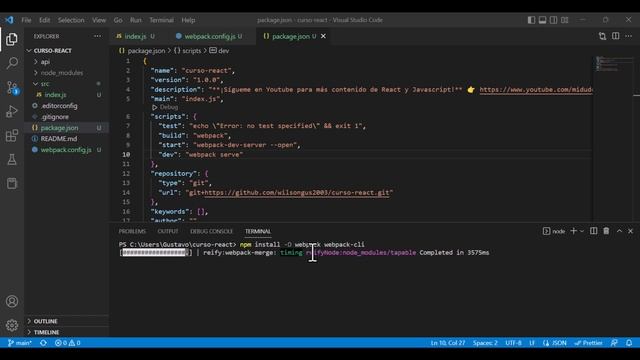Split the terminal
This screenshot has height=360, width=640.
[x=593, y=231]
